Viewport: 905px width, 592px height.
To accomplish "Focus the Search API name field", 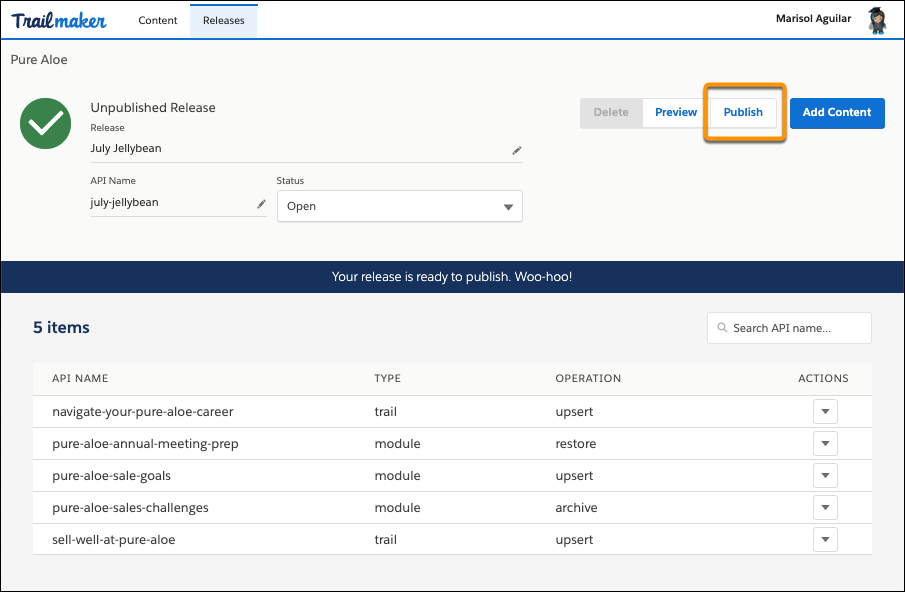I will pyautogui.click(x=789, y=328).
